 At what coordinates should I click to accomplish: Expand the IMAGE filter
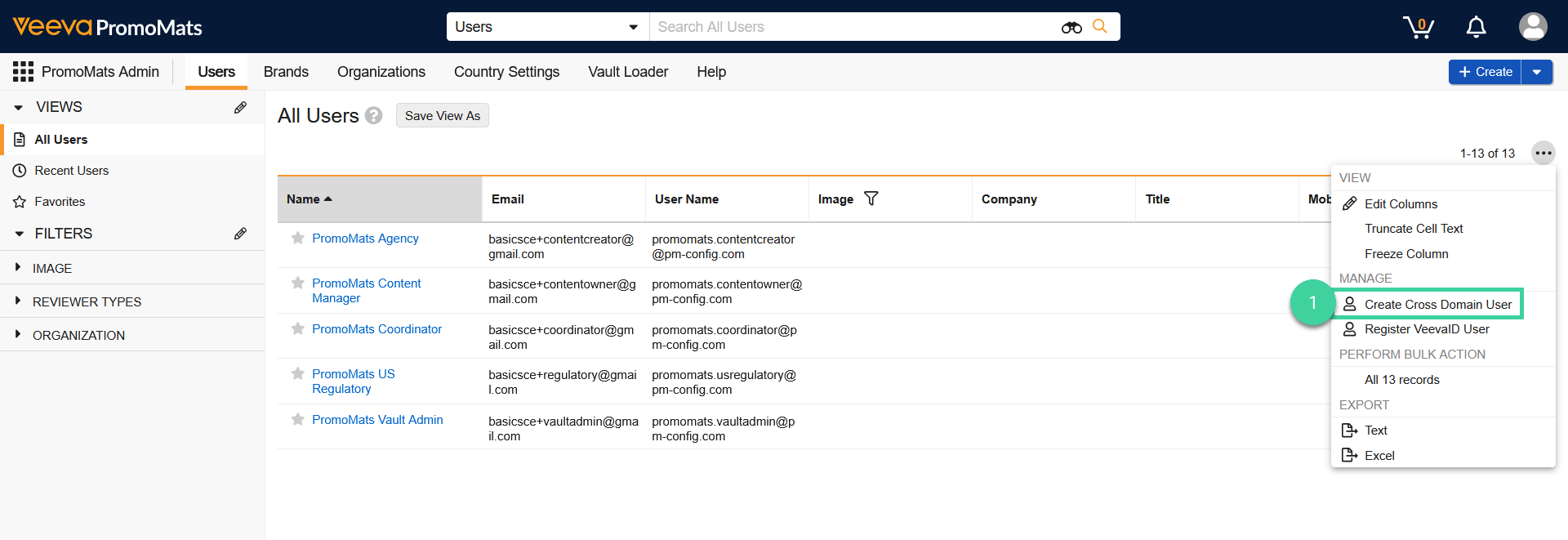coord(18,267)
